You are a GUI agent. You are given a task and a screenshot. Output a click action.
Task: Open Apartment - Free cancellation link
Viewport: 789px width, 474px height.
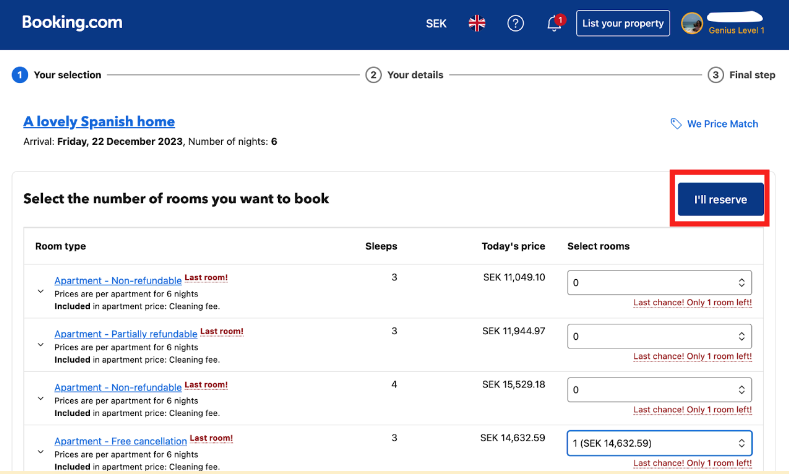pyautogui.click(x=120, y=441)
